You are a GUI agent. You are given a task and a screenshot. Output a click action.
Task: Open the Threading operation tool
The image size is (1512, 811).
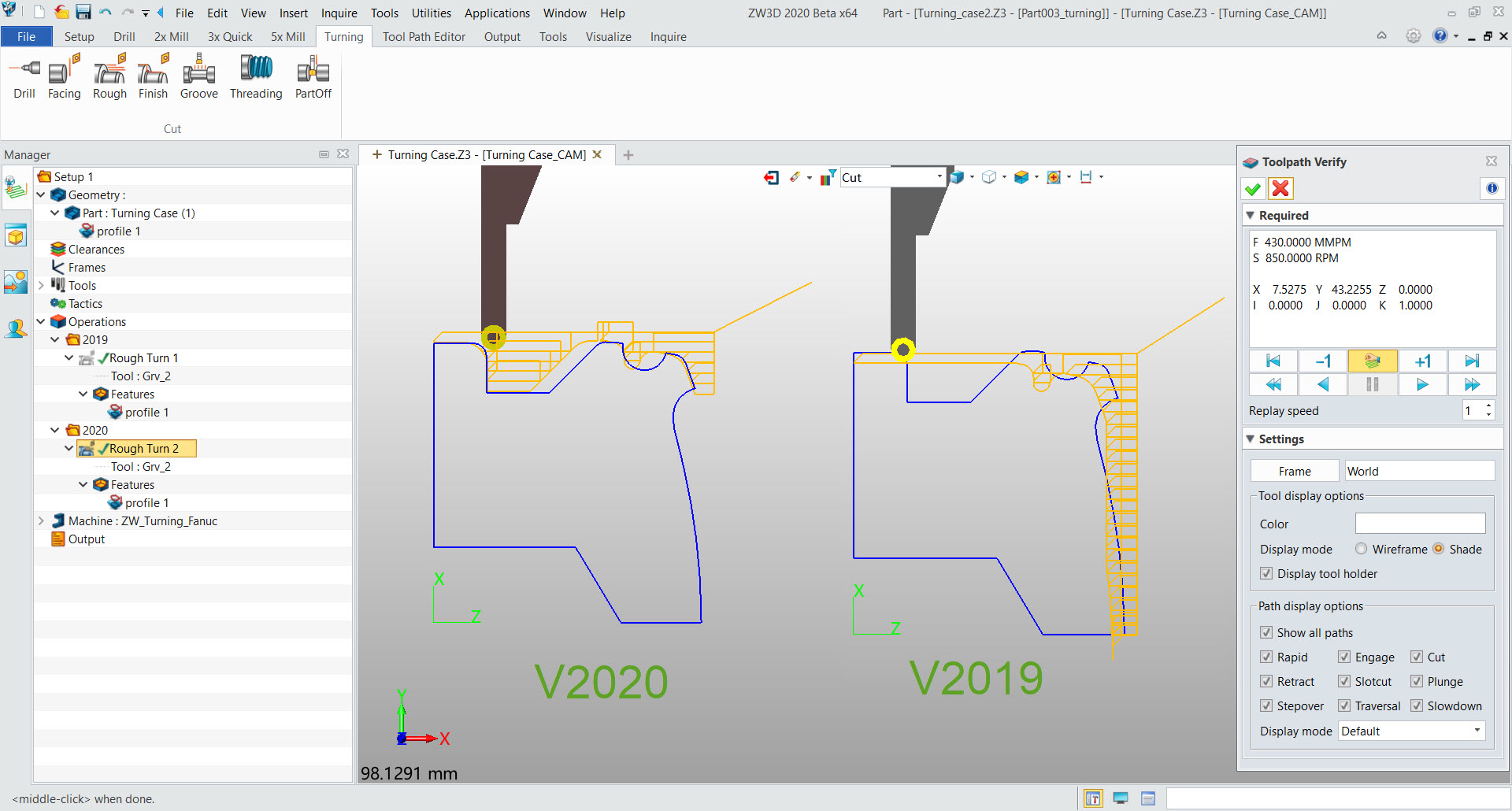pyautogui.click(x=256, y=76)
